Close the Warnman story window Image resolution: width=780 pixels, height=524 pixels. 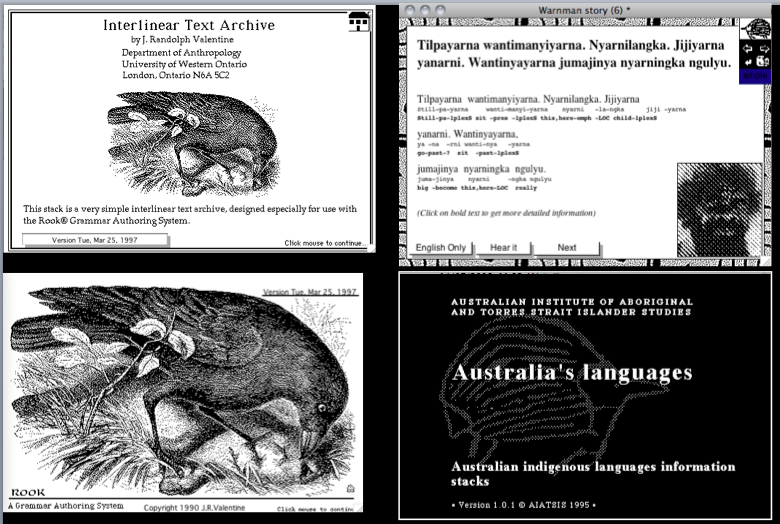410,10
